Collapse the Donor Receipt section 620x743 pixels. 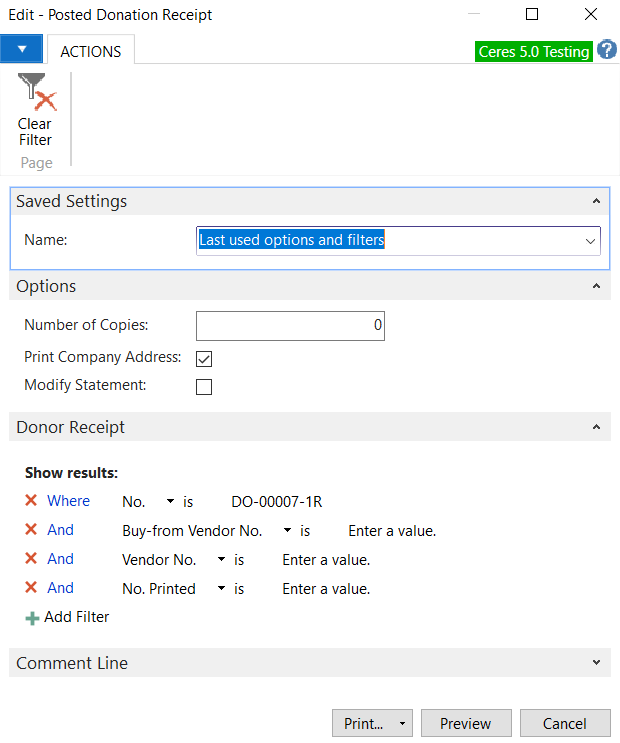(x=596, y=427)
